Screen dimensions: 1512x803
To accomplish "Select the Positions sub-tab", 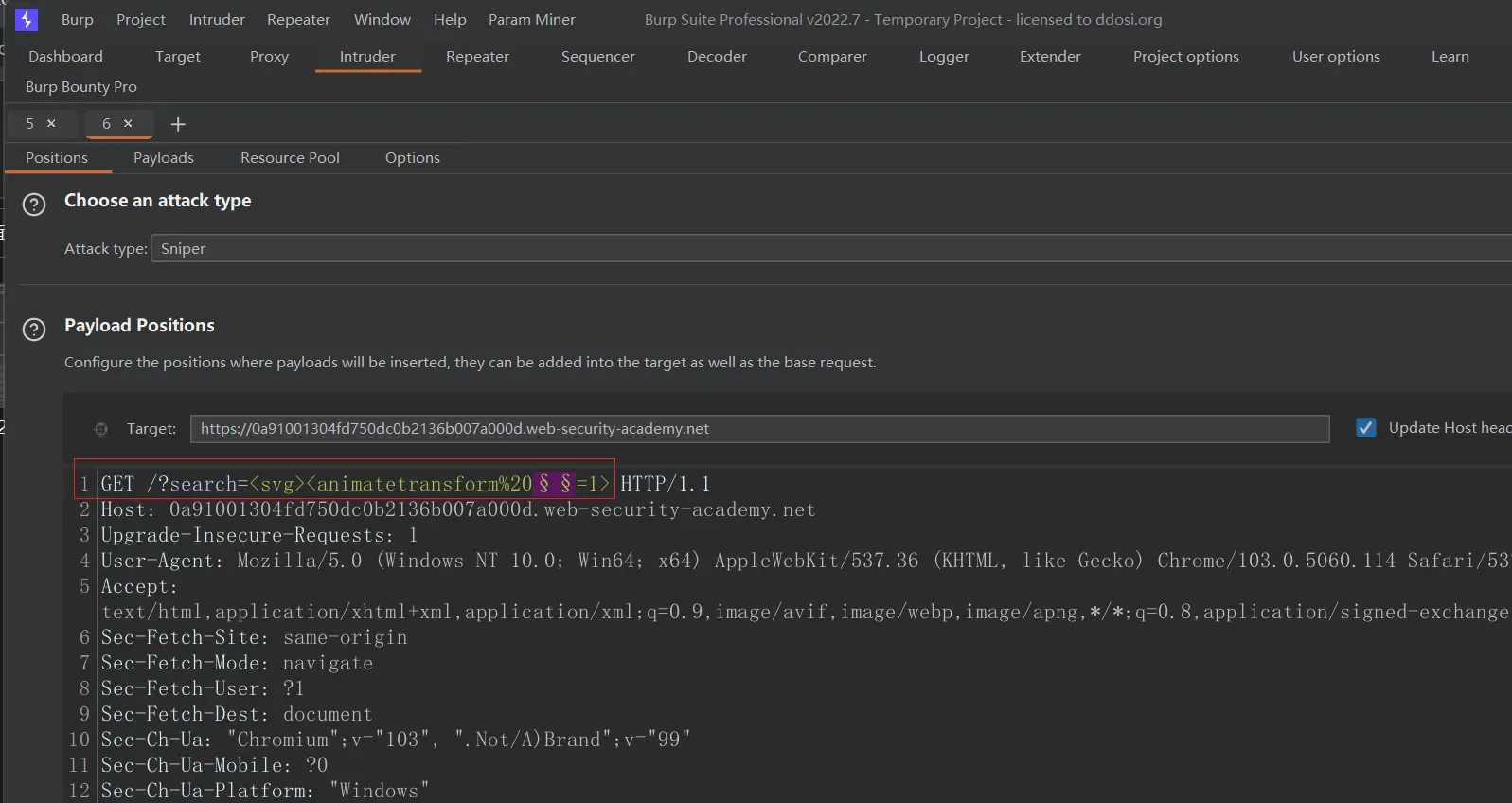I will [x=57, y=157].
